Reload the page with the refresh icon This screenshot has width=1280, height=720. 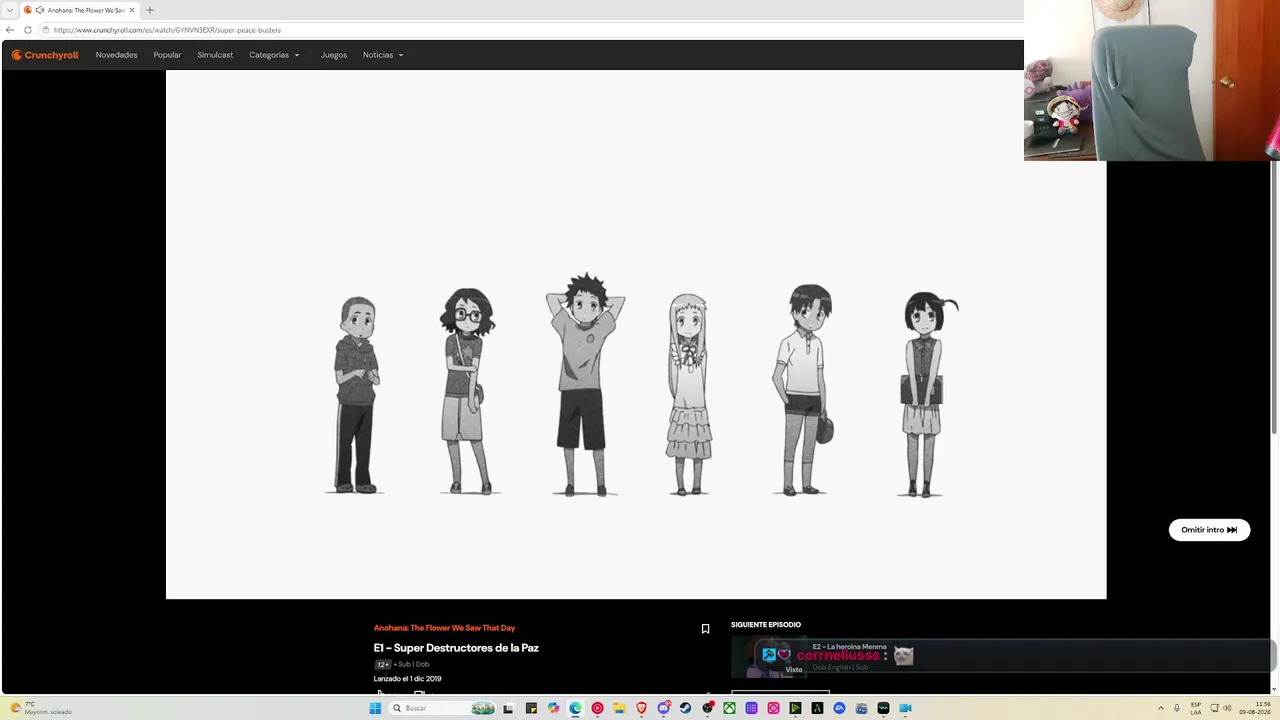pos(28,30)
